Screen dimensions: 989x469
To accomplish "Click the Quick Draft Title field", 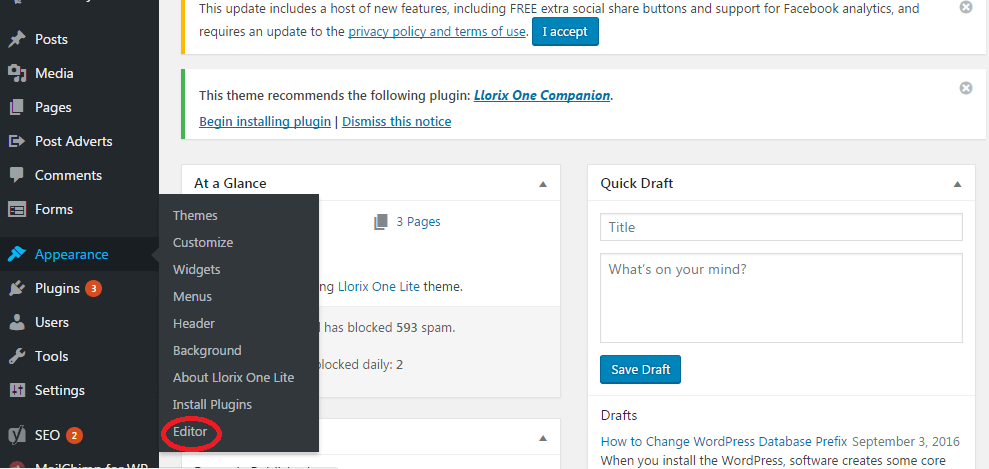I will tap(781, 227).
